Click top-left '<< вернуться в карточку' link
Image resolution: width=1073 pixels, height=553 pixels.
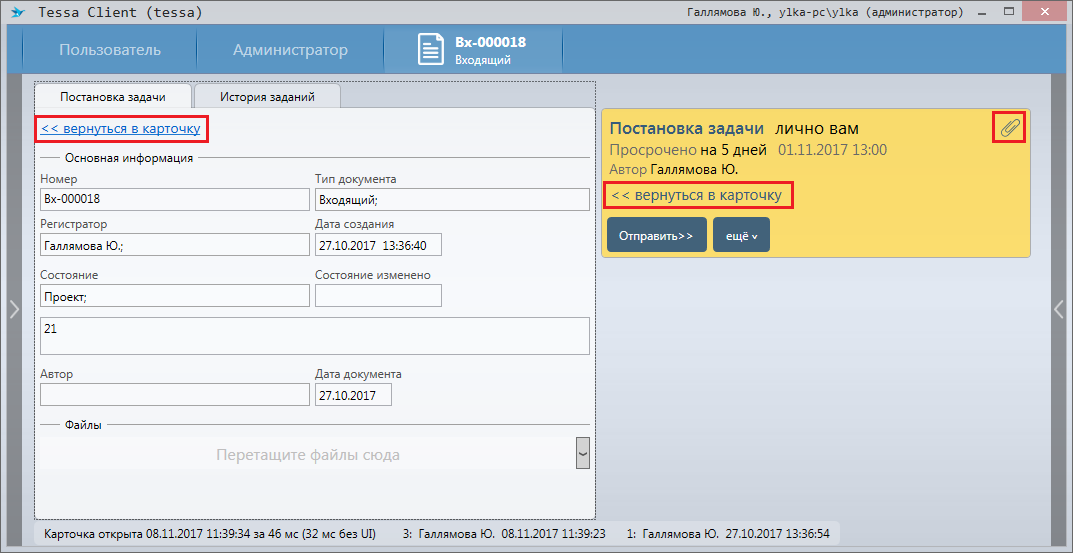(x=121, y=129)
